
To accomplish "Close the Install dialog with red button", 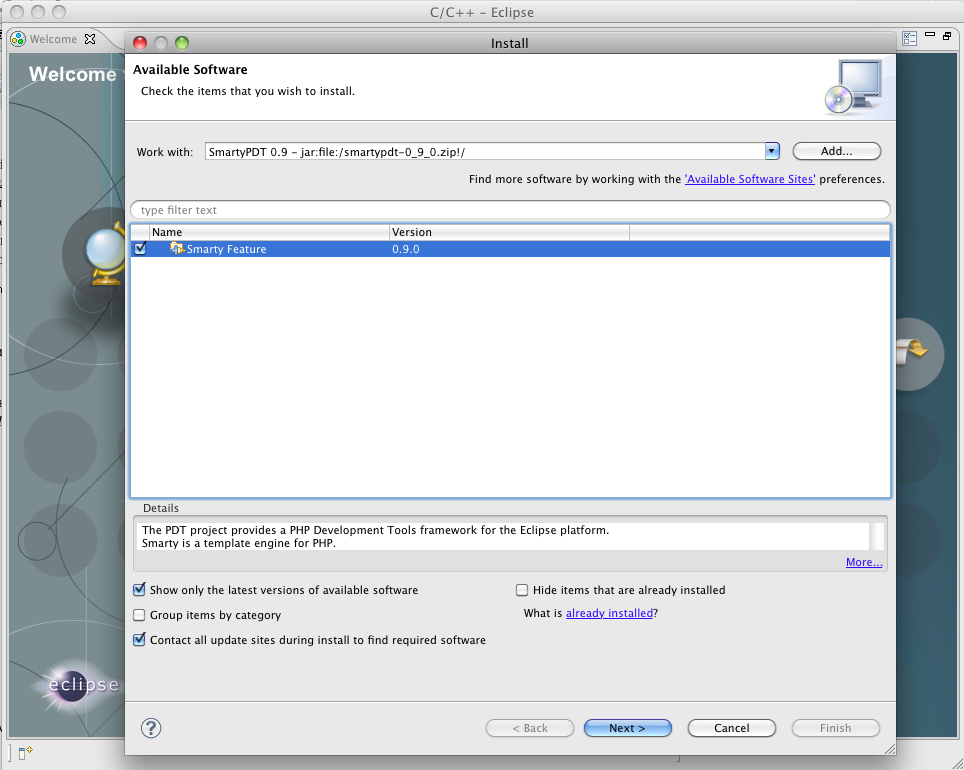I will [x=140, y=43].
